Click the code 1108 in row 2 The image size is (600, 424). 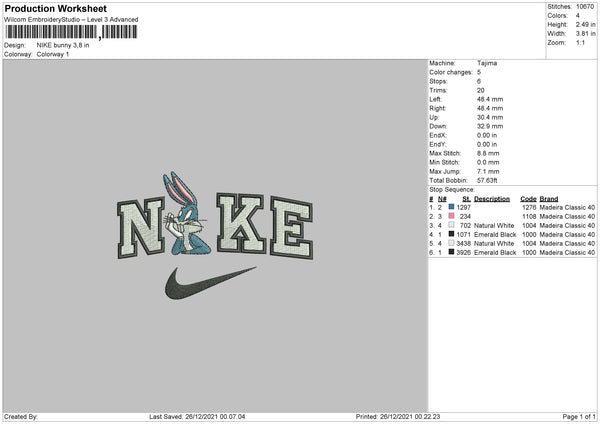pyautogui.click(x=529, y=217)
